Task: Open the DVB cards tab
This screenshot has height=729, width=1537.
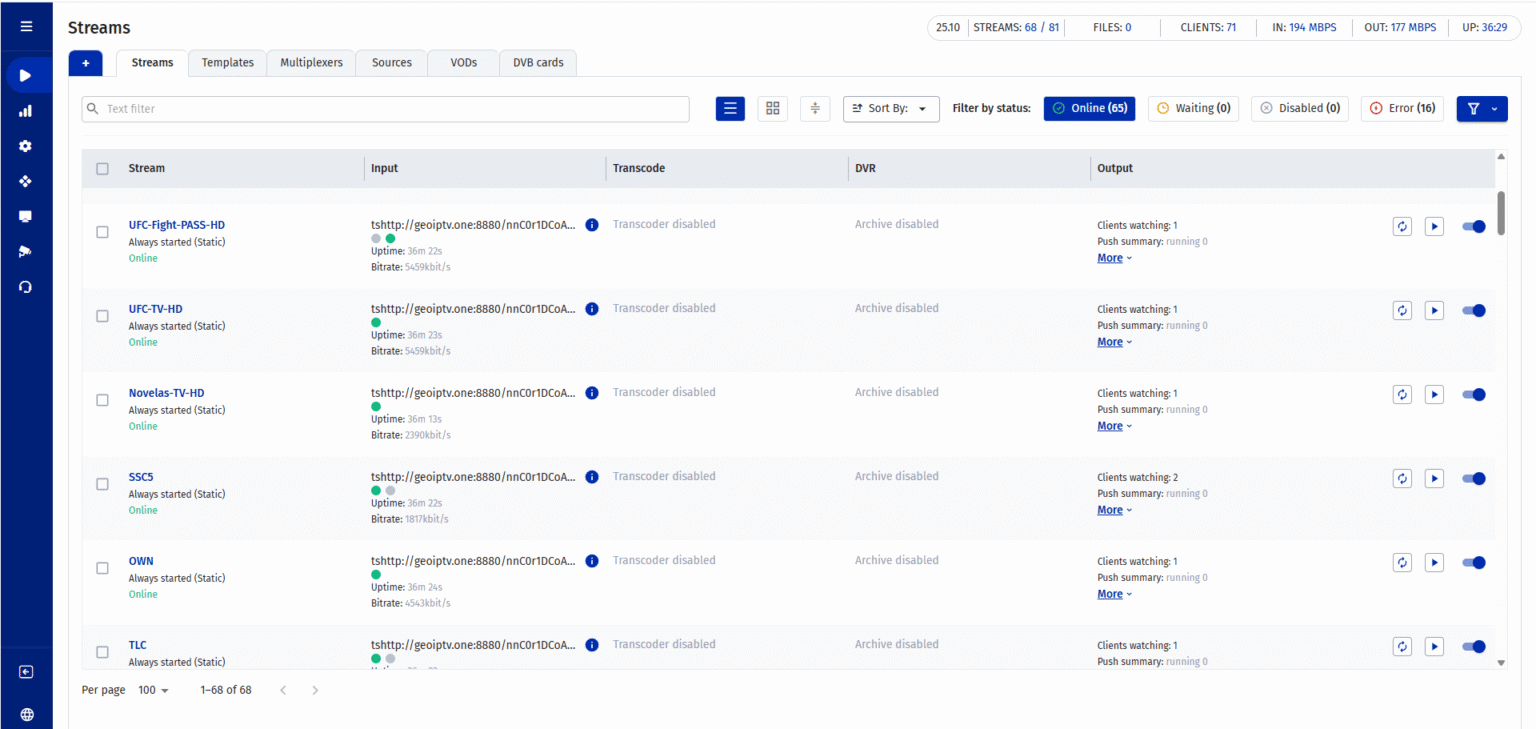Action: [x=538, y=62]
